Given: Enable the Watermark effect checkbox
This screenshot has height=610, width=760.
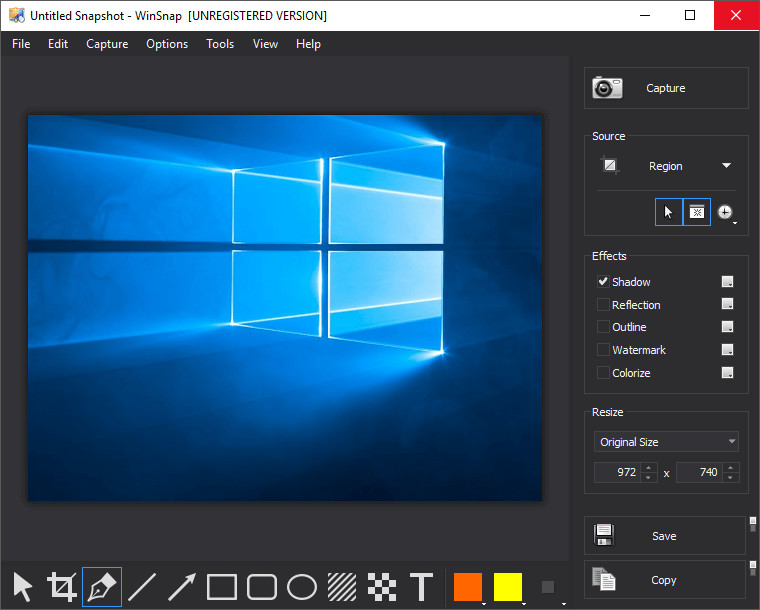Looking at the screenshot, I should 603,349.
